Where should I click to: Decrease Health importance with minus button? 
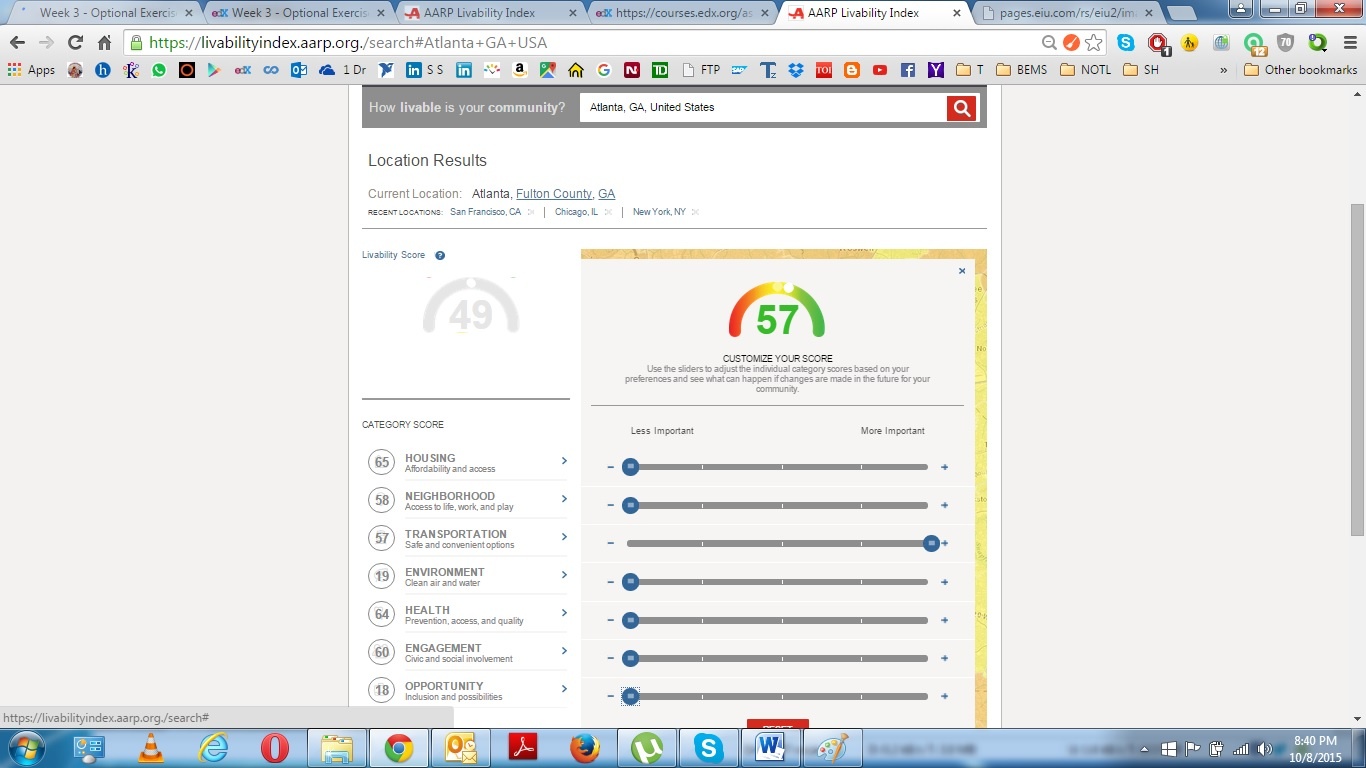(x=611, y=620)
